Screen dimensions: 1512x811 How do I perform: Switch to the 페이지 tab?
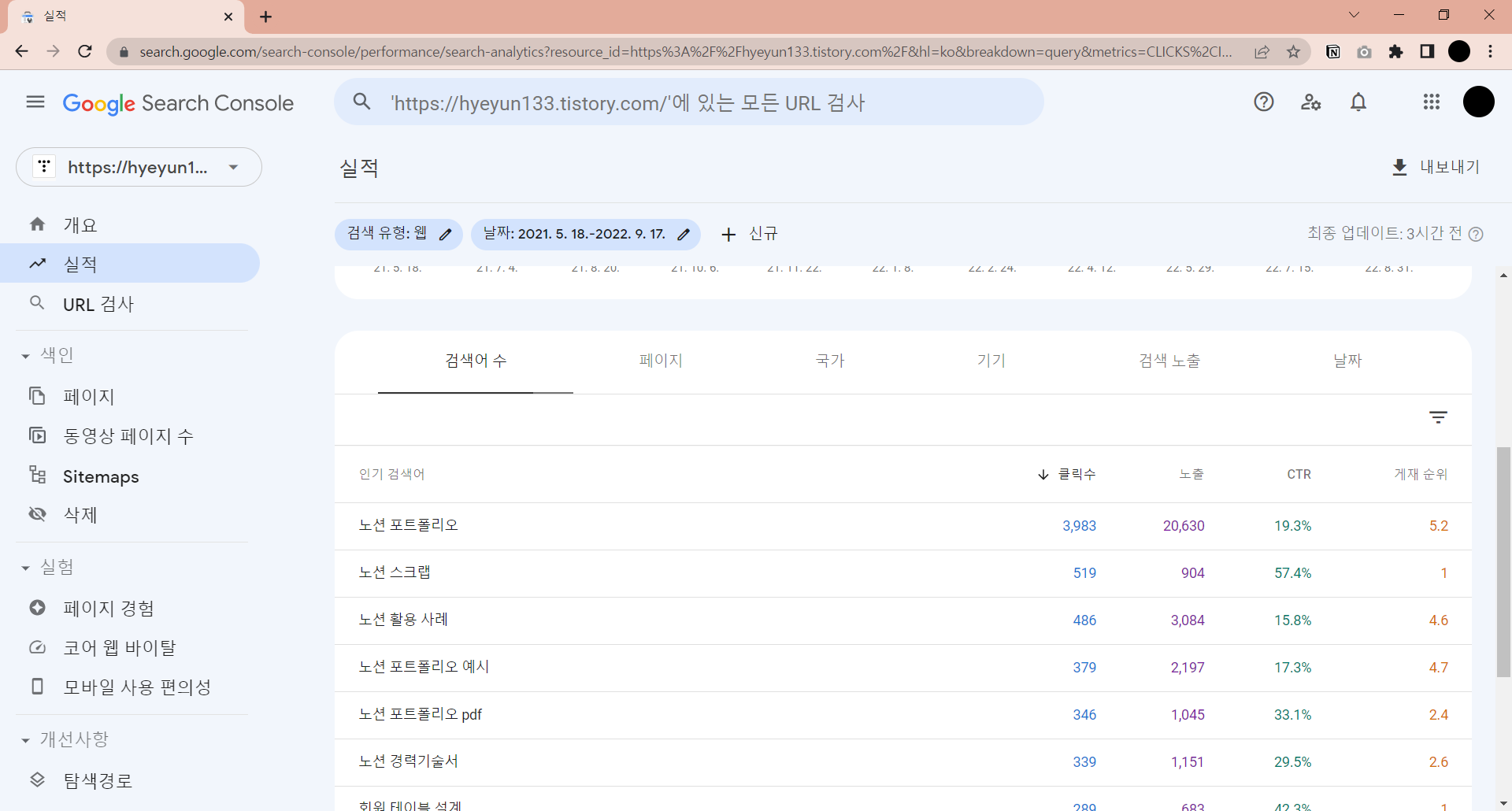coord(661,361)
